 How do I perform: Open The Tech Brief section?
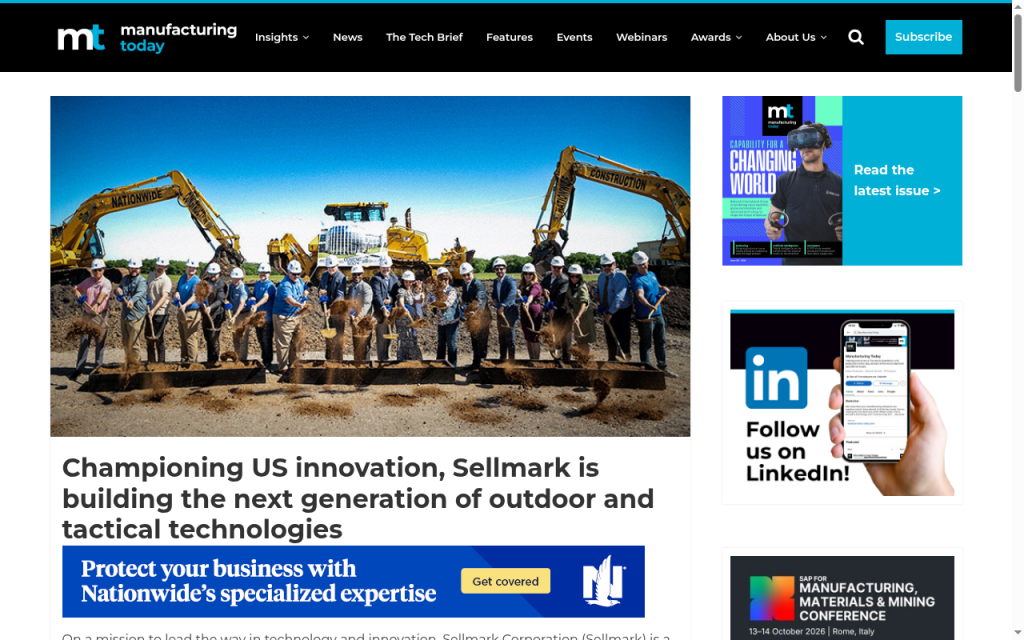click(x=424, y=37)
